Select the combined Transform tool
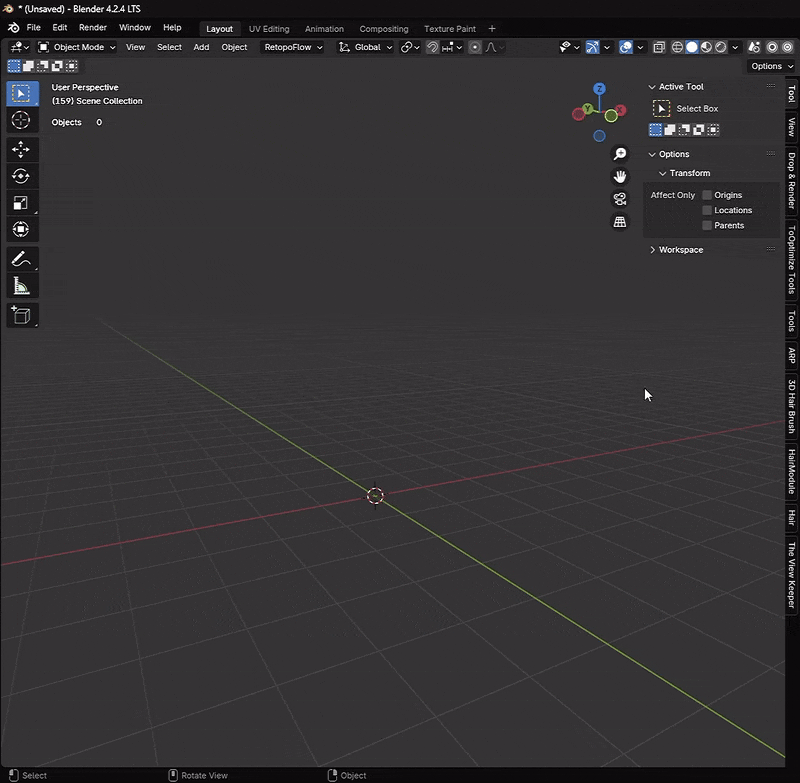 click(x=21, y=229)
